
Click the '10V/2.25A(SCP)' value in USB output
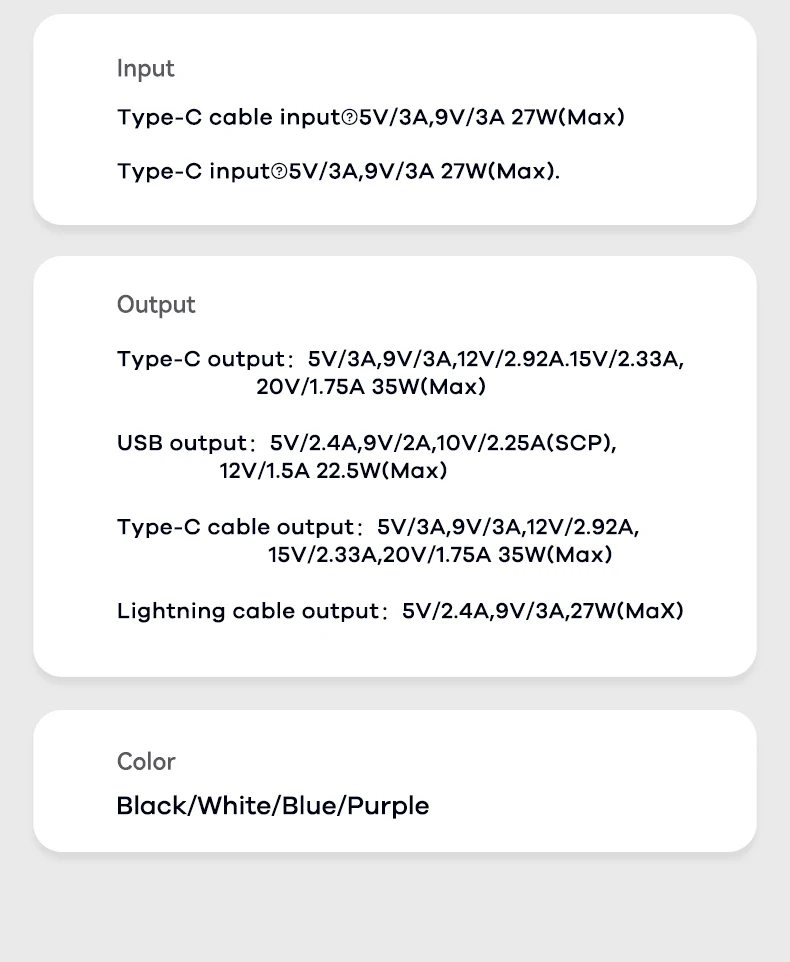tap(521, 443)
